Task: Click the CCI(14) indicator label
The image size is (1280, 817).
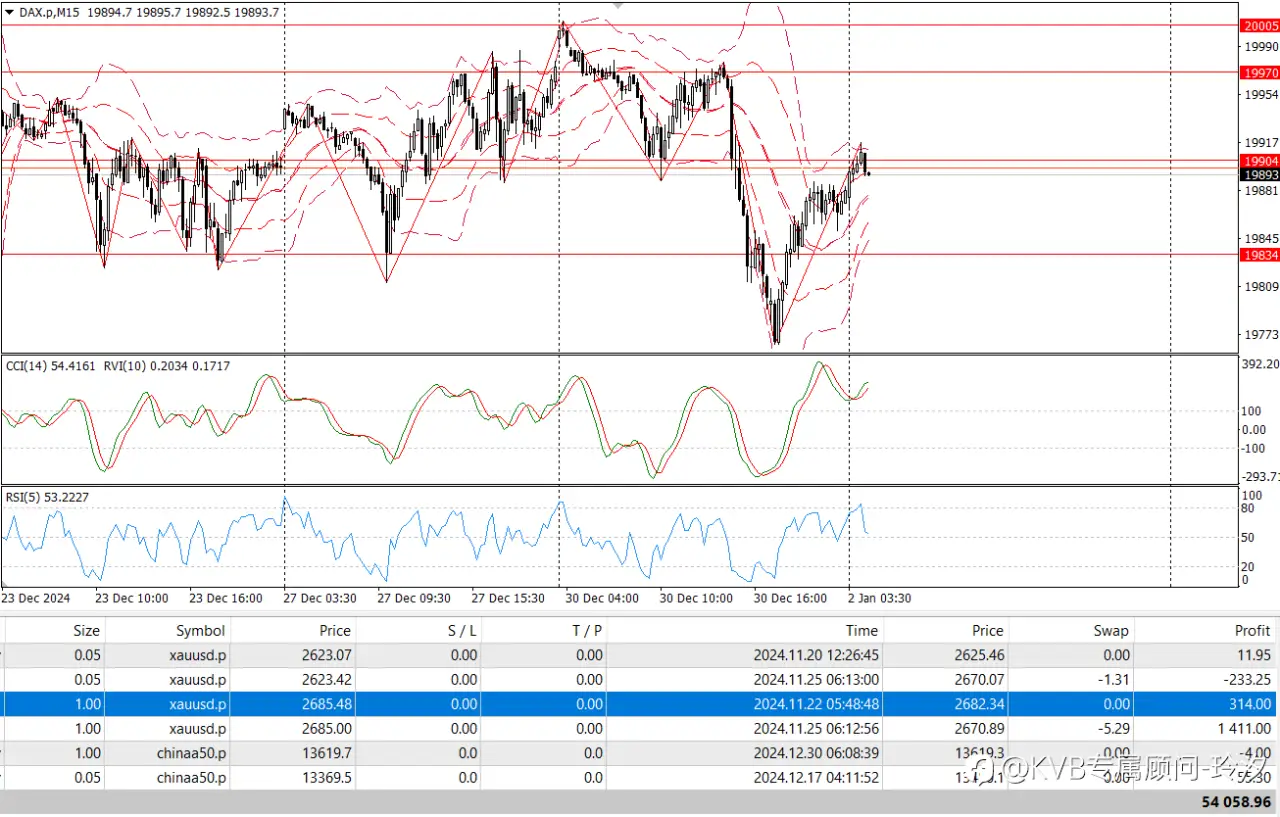Action: [50, 366]
